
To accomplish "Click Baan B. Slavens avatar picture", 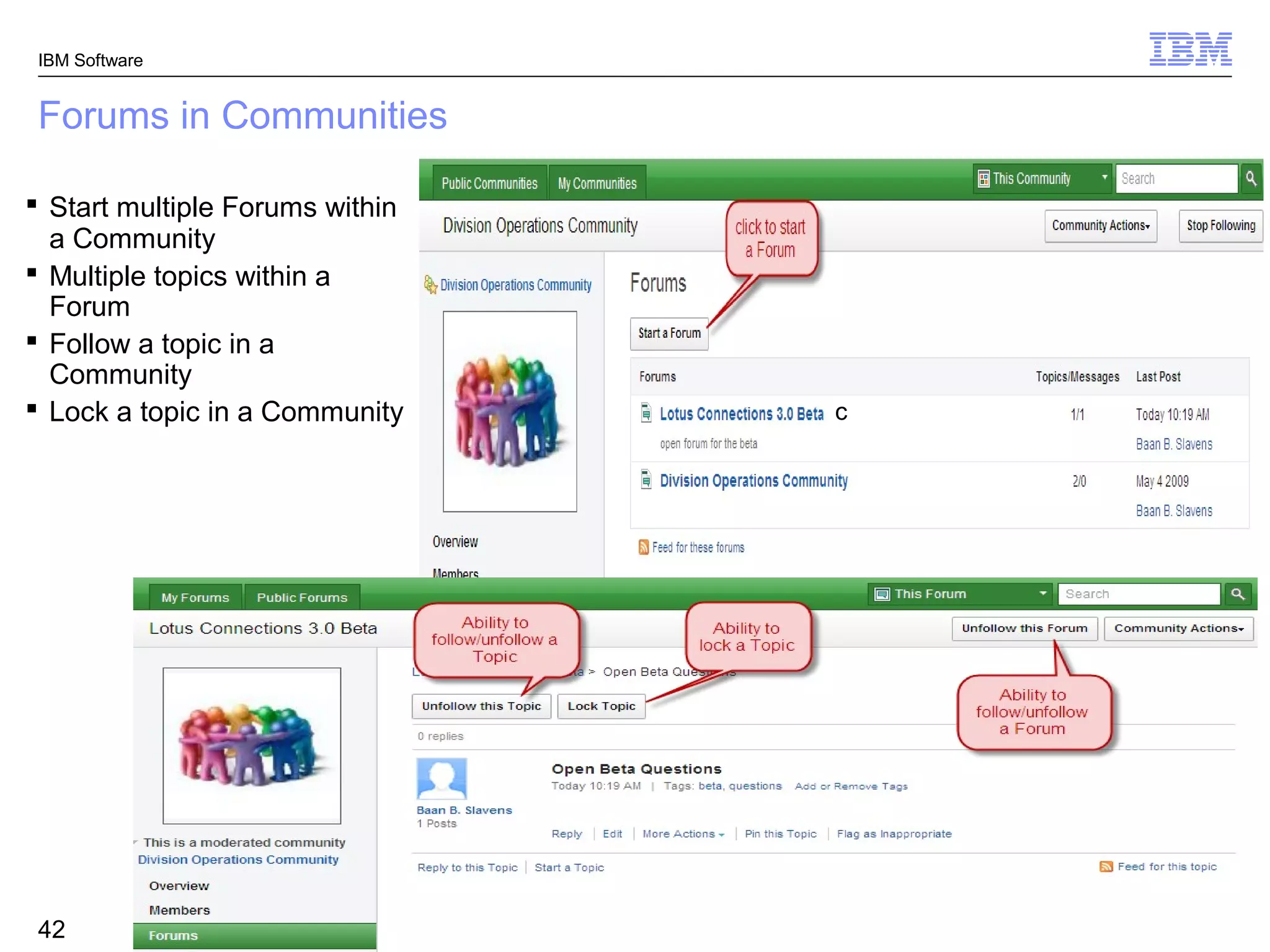I will [x=442, y=778].
